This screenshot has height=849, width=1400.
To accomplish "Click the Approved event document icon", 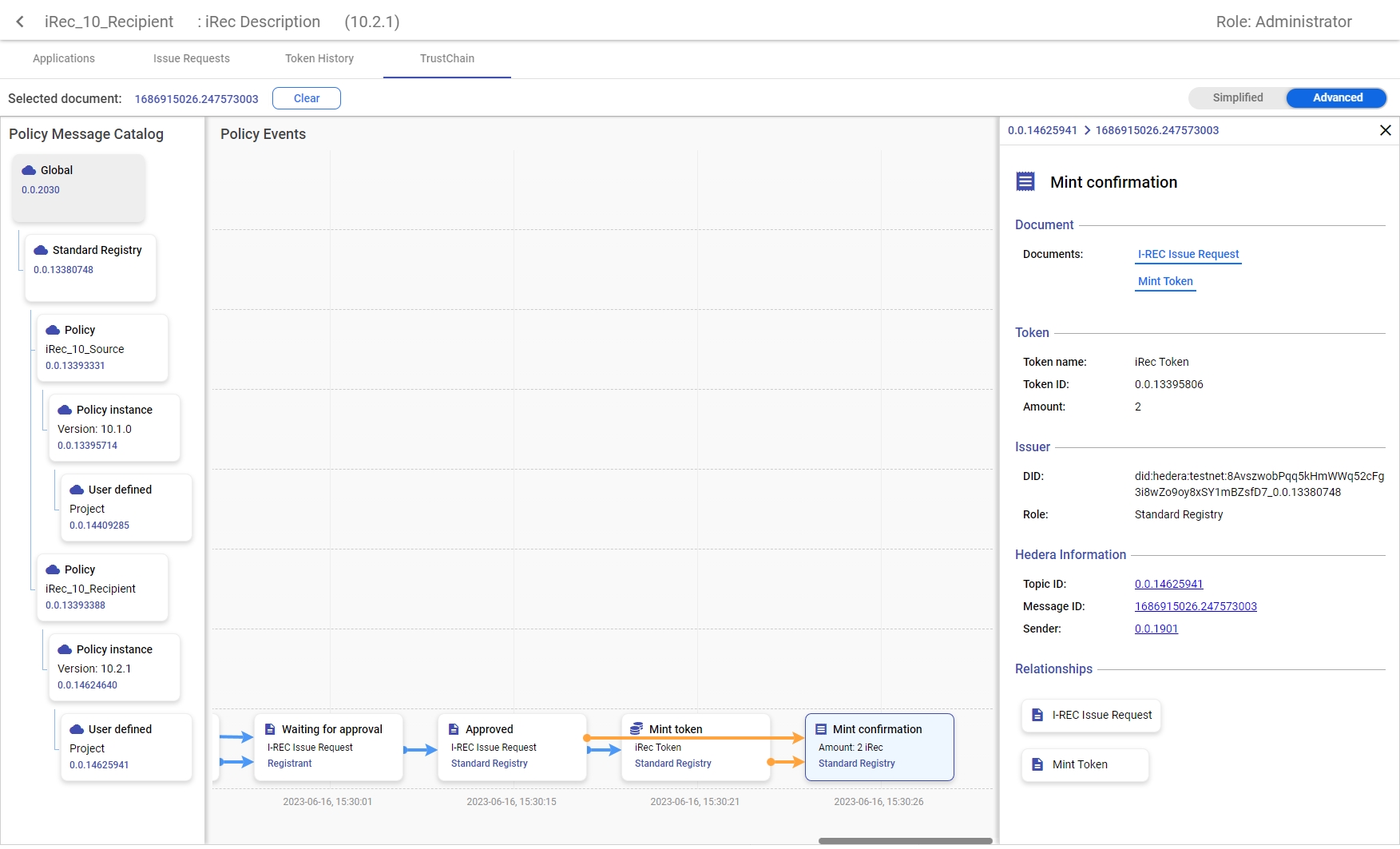I will [x=454, y=729].
